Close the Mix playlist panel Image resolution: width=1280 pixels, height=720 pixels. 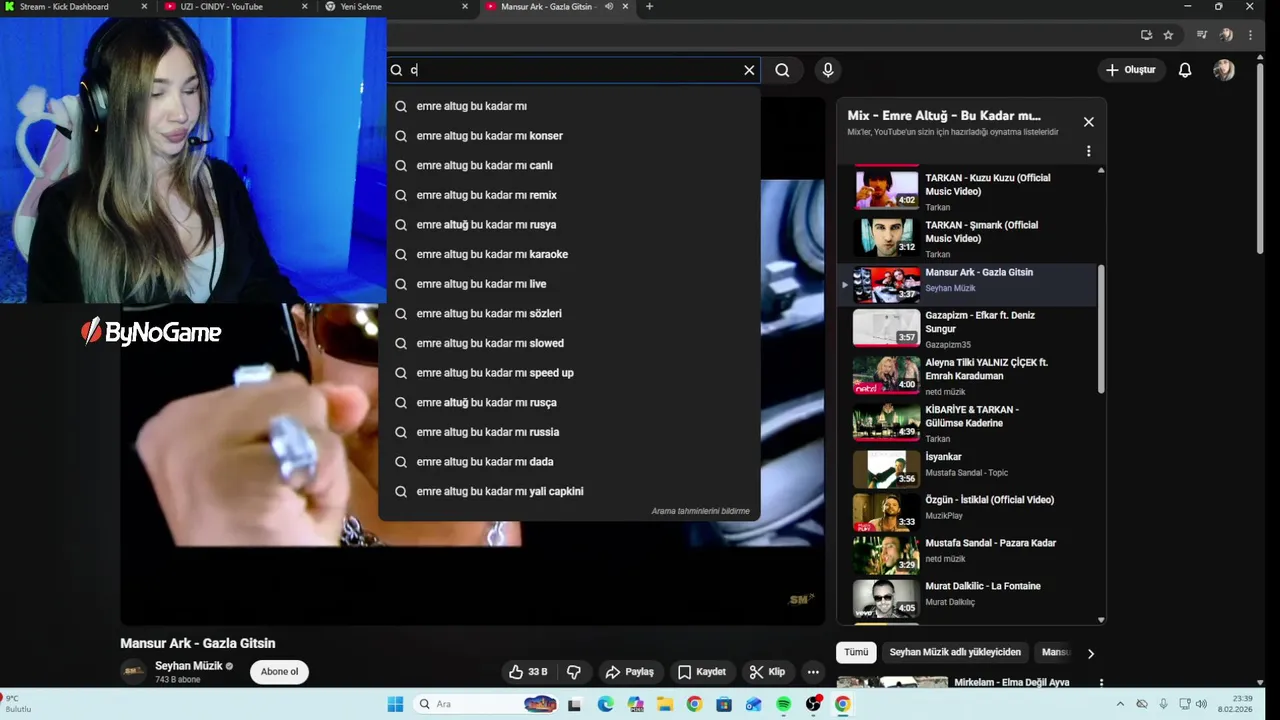click(1088, 122)
